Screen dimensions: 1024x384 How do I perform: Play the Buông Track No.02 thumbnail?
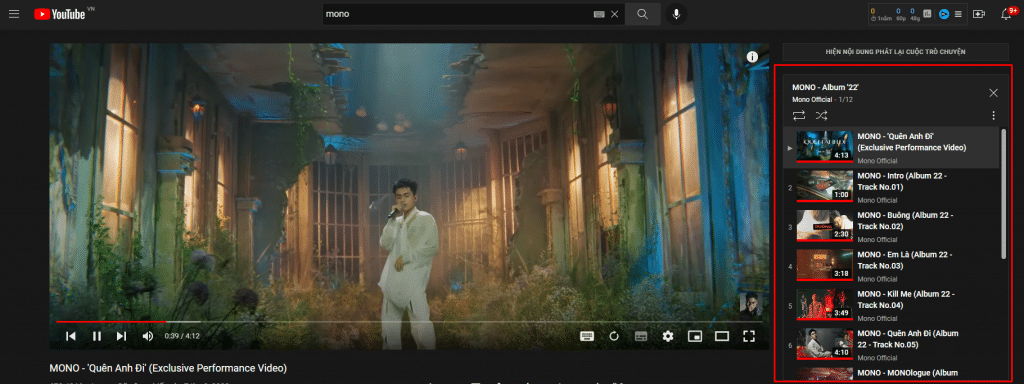coord(825,226)
